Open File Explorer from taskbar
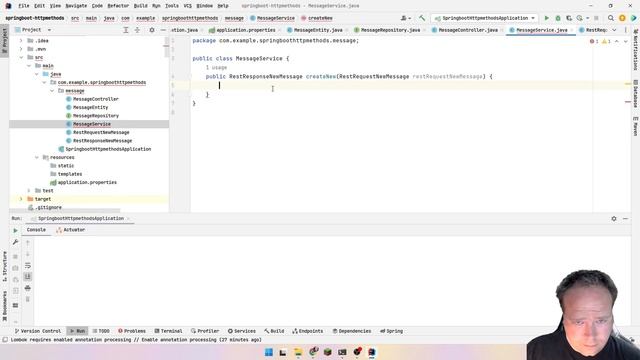This screenshot has height=360, width=640. coord(298,352)
